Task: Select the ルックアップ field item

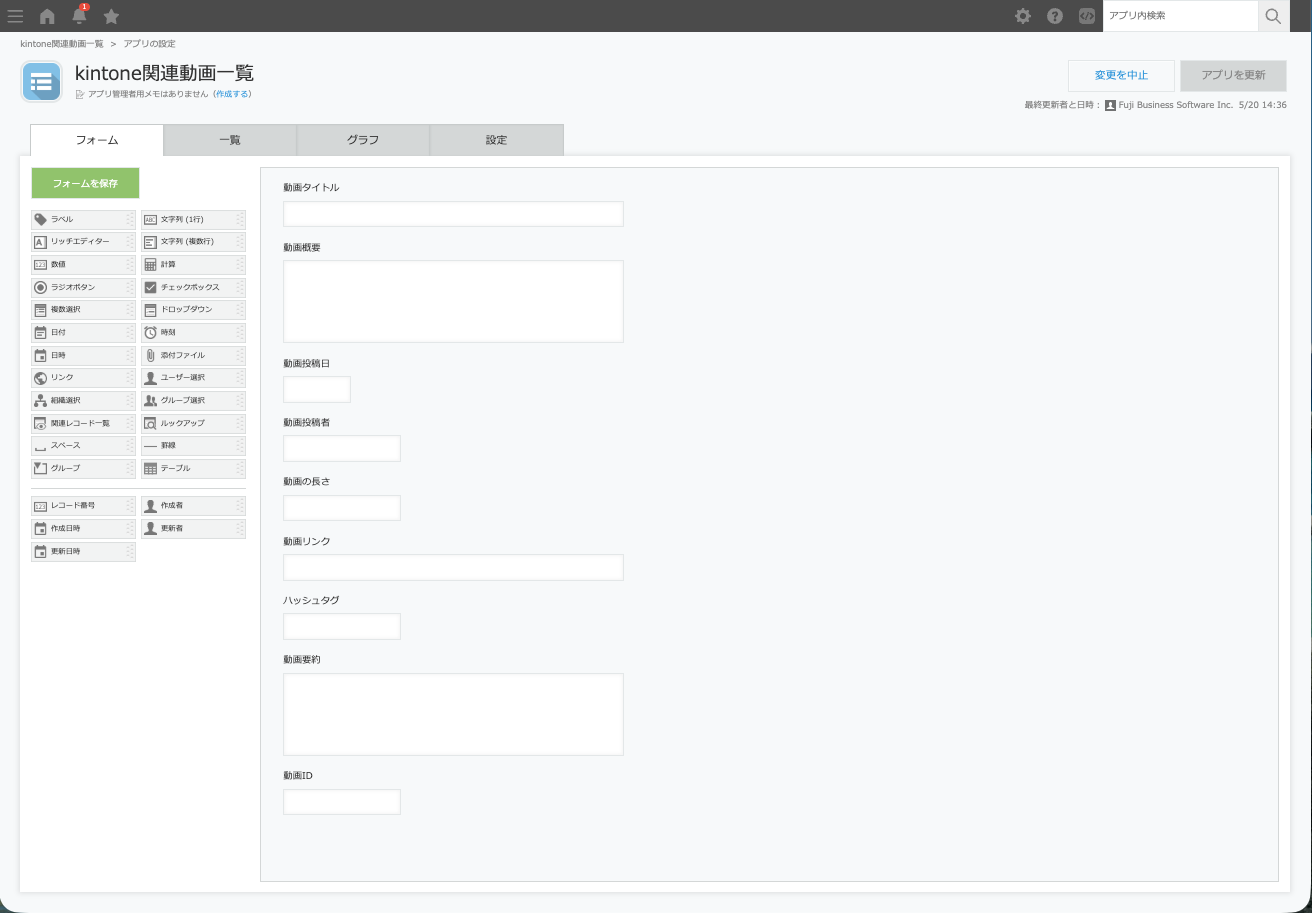Action: pos(193,423)
